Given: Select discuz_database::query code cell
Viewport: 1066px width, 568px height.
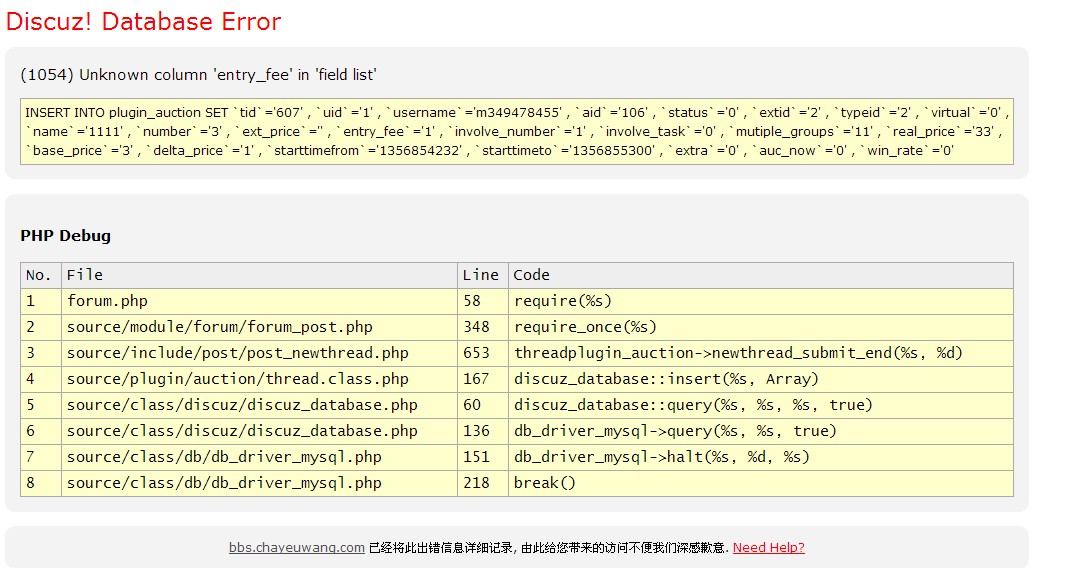Looking at the screenshot, I should pos(761,405).
